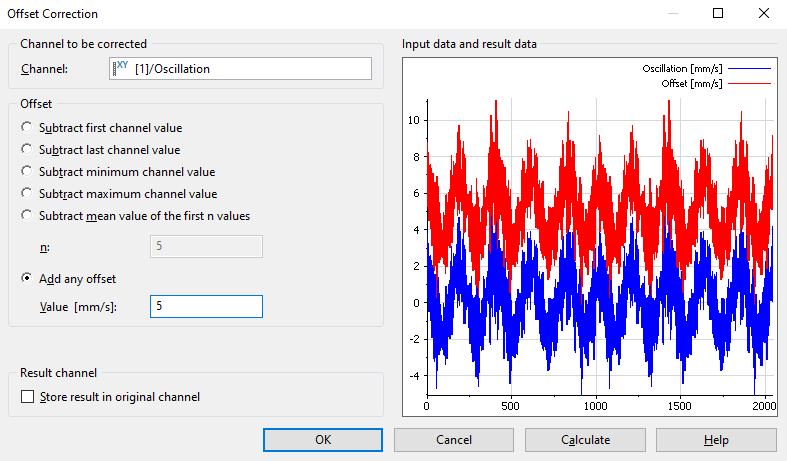Click the Offset [mm/s] legend entry
Viewport: 787px width, 461px height.
pos(693,84)
